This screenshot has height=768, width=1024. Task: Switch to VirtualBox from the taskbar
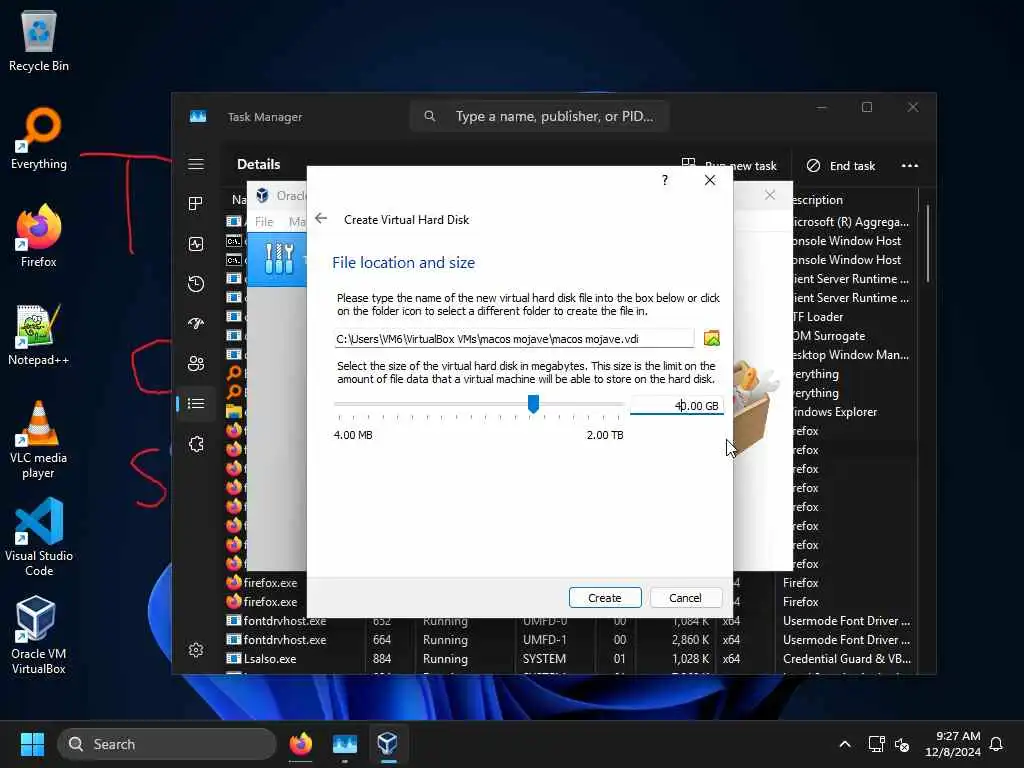coord(388,744)
